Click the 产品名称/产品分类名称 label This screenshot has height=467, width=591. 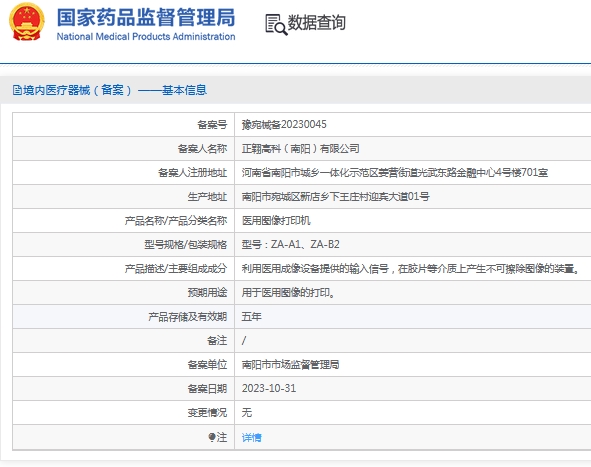tap(176, 220)
